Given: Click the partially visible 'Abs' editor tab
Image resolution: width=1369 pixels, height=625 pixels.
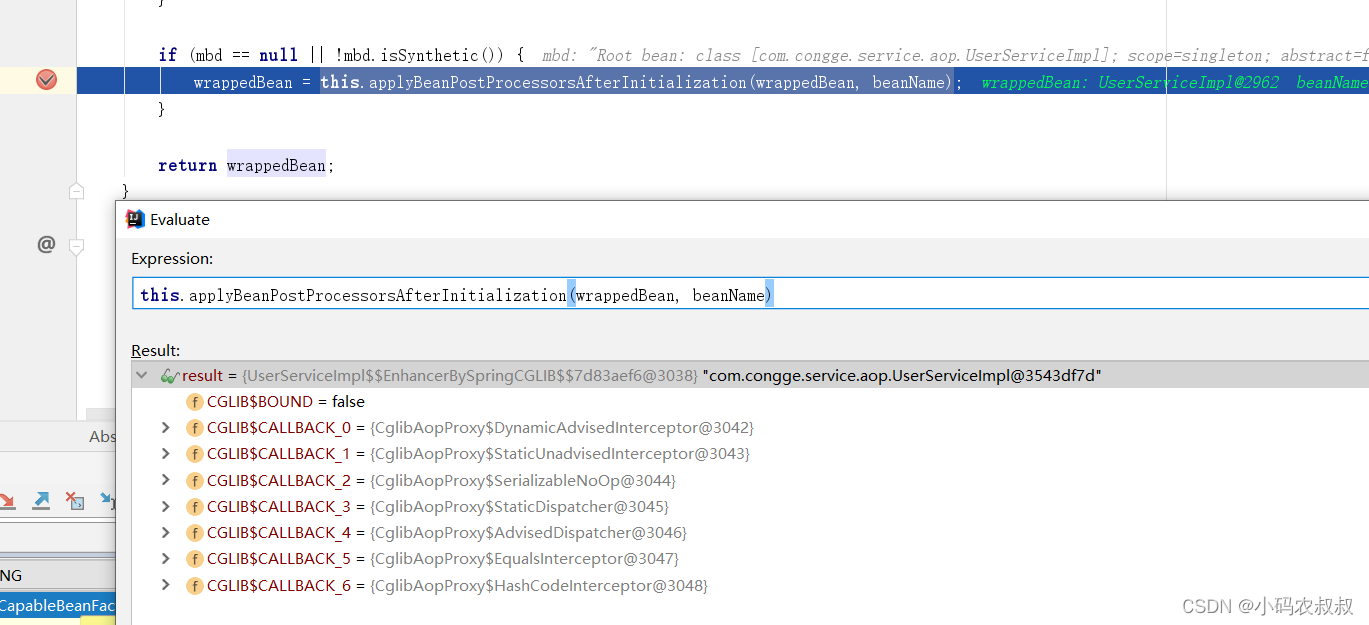Looking at the screenshot, I should pyautogui.click(x=102, y=436).
